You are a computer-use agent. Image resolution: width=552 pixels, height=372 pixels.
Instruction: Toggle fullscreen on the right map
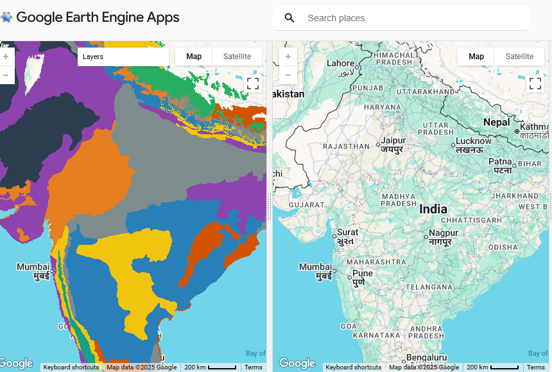(535, 83)
